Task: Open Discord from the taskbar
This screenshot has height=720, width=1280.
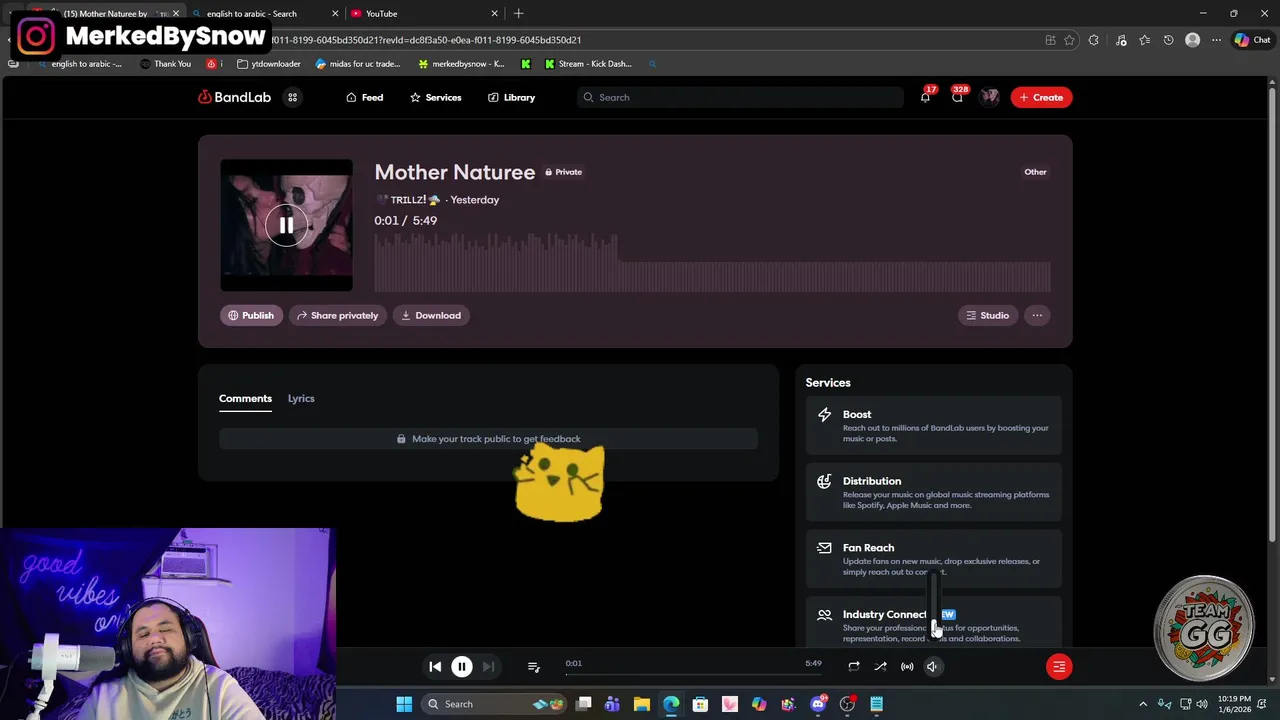Action: (x=818, y=704)
